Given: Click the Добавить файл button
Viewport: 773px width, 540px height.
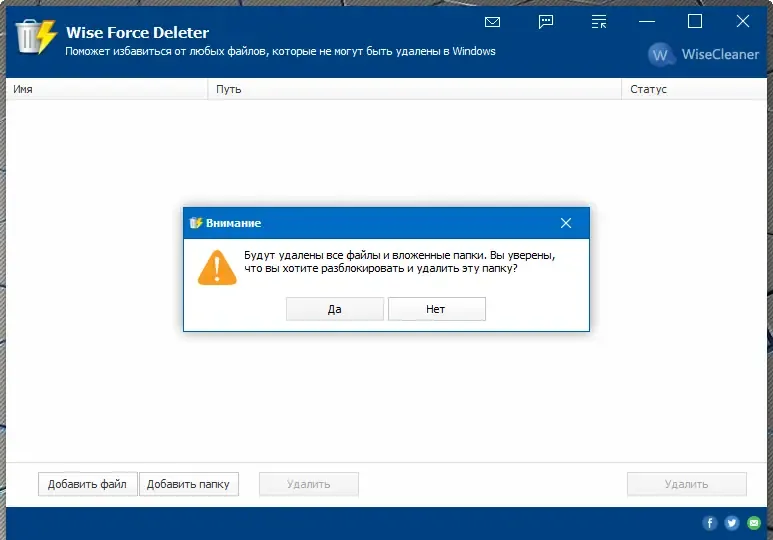Looking at the screenshot, I should pyautogui.click(x=87, y=484).
